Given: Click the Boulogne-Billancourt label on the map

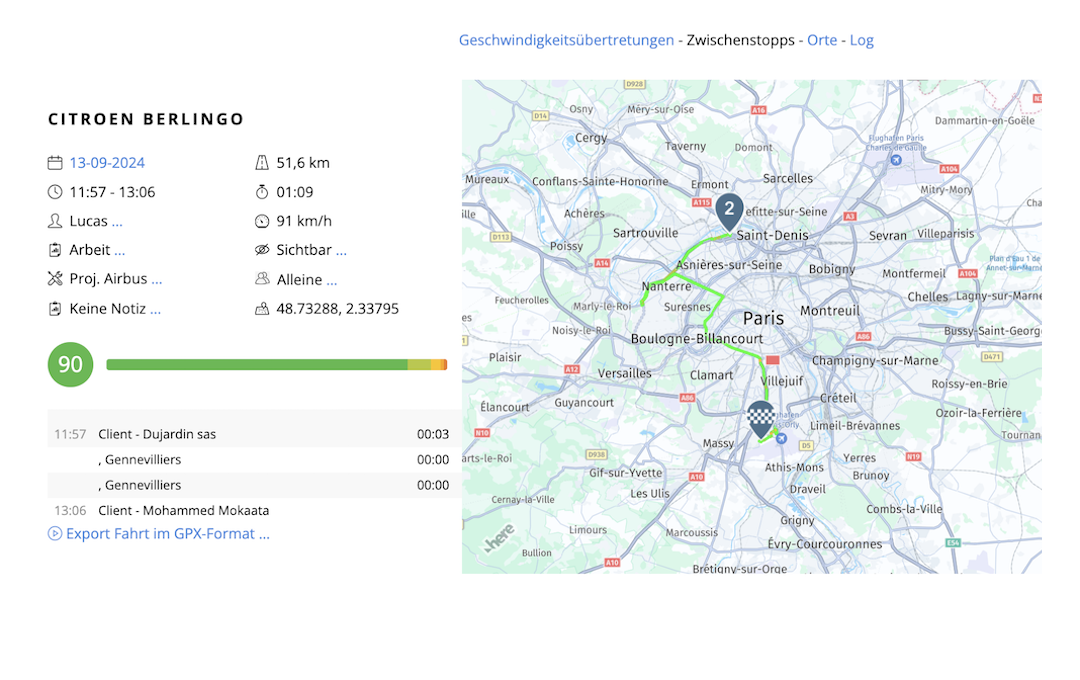Looking at the screenshot, I should (697, 338).
